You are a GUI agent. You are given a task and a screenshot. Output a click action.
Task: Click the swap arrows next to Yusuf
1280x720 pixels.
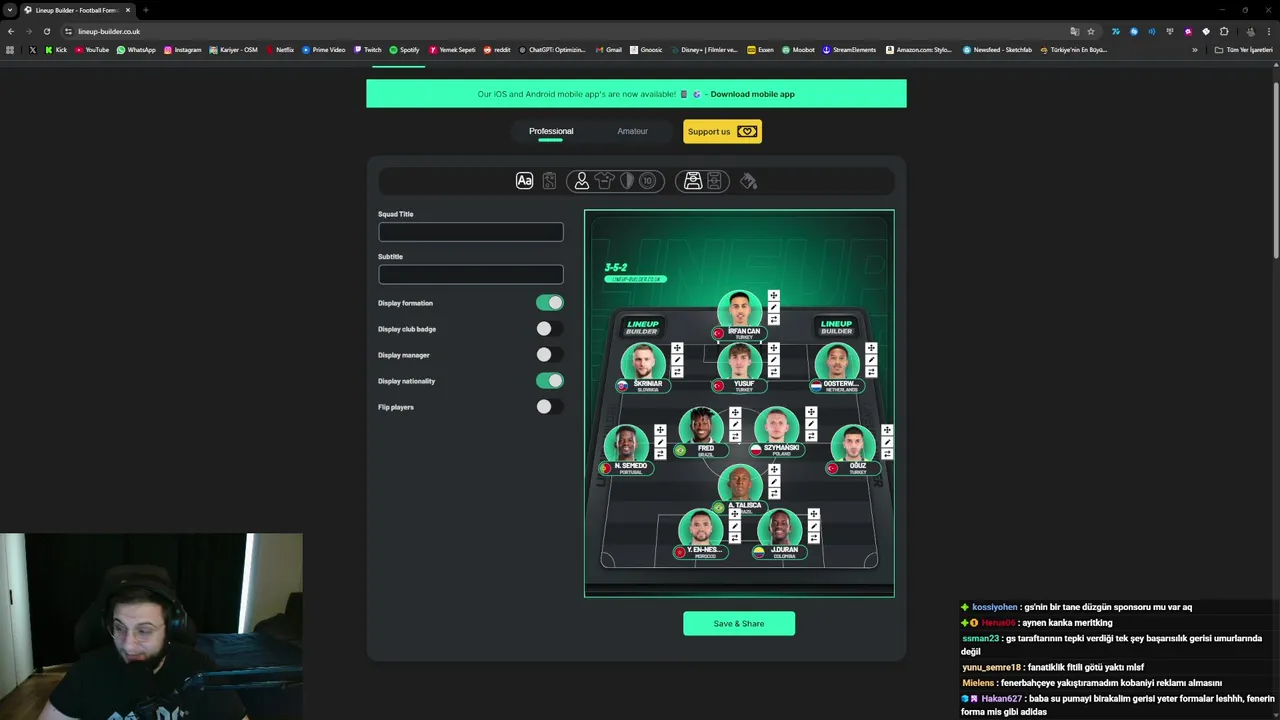774,372
